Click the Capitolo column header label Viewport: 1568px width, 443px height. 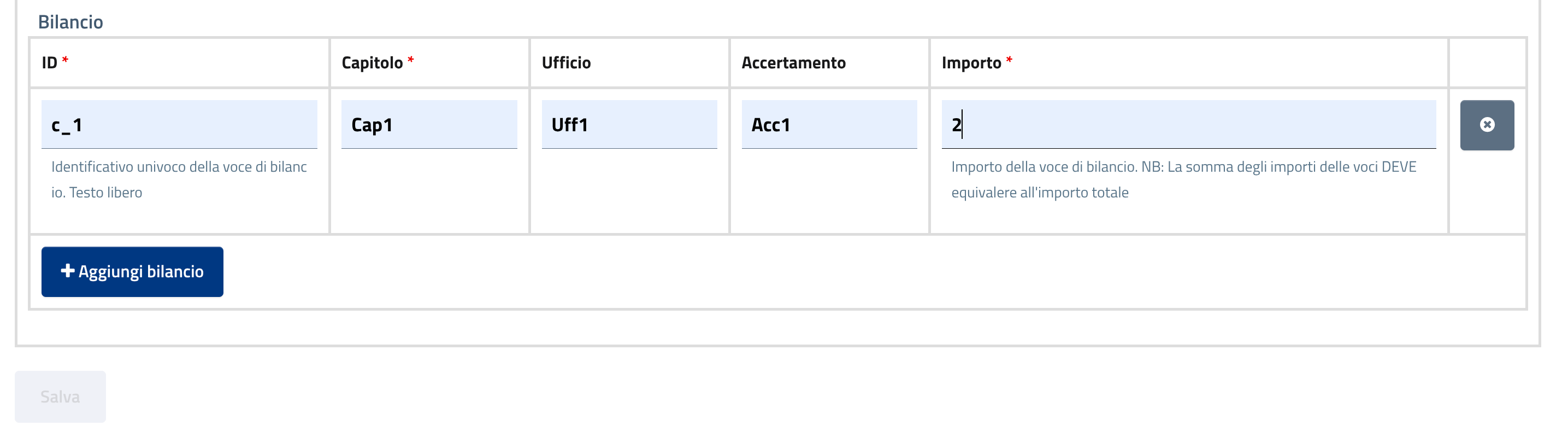click(x=372, y=63)
